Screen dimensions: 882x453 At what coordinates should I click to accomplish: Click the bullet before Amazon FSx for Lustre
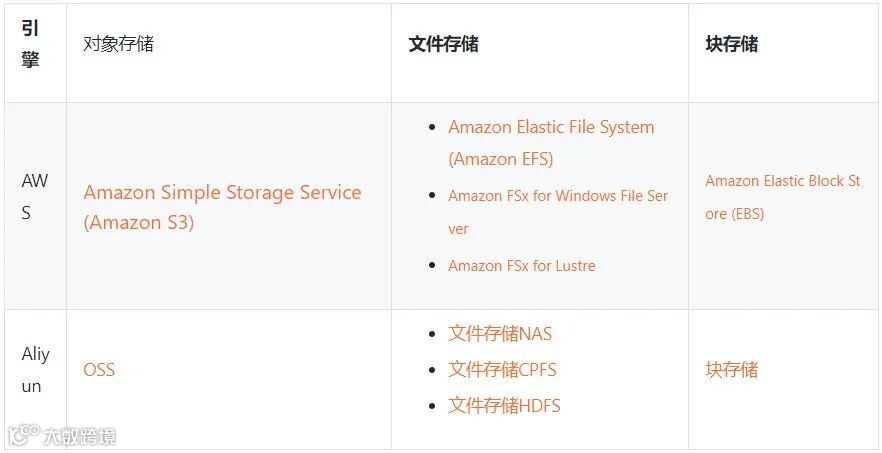tap(431, 266)
